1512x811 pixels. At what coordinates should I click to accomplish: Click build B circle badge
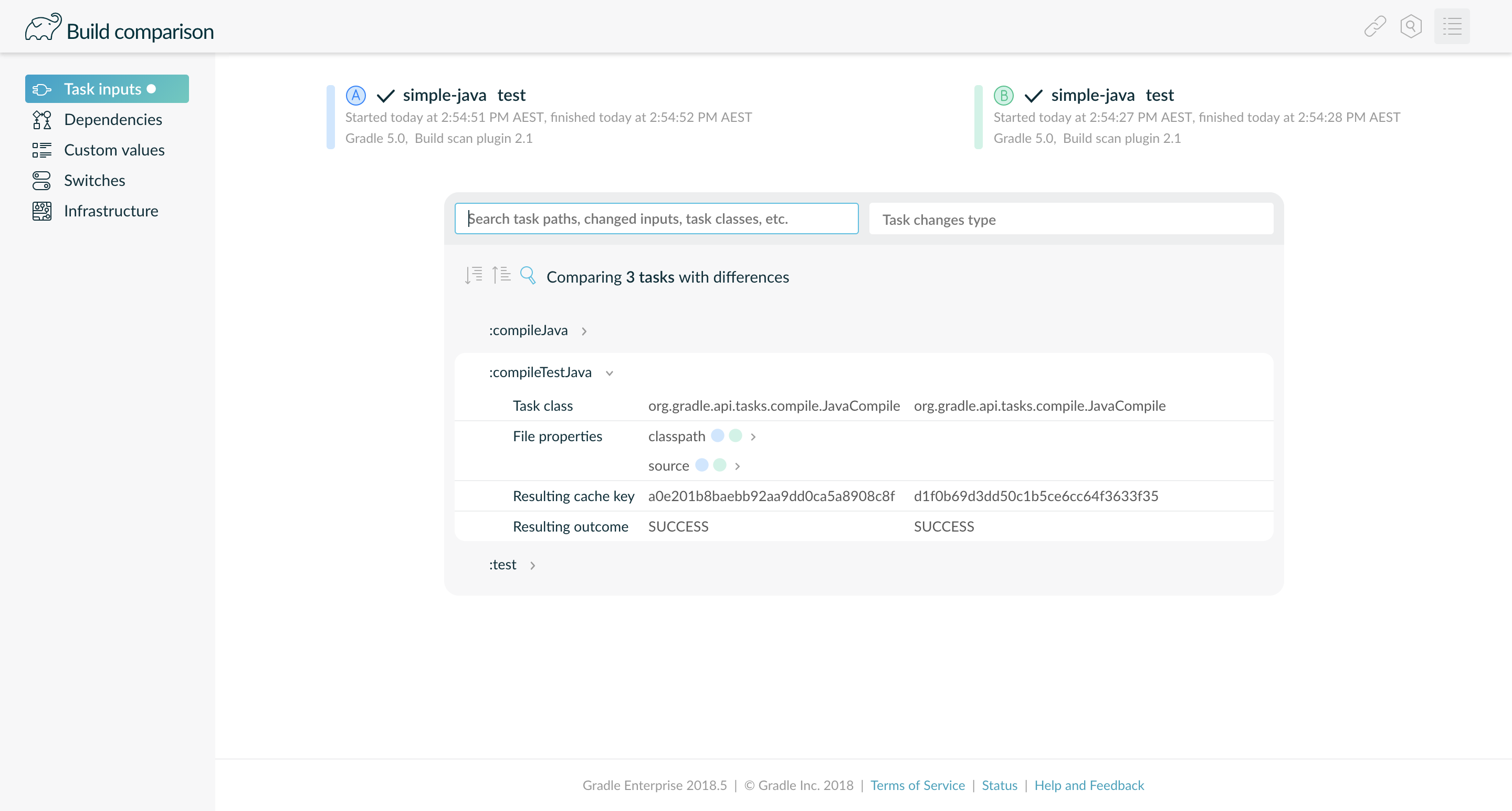(1003, 95)
